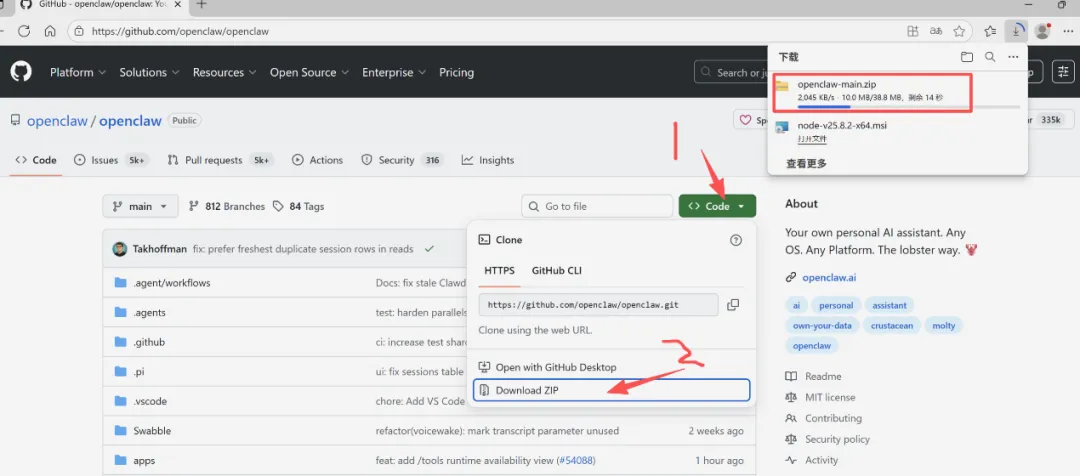Click the openclaw-main.zip download progress bar
The width and height of the screenshot is (1080, 476).
[908, 107]
